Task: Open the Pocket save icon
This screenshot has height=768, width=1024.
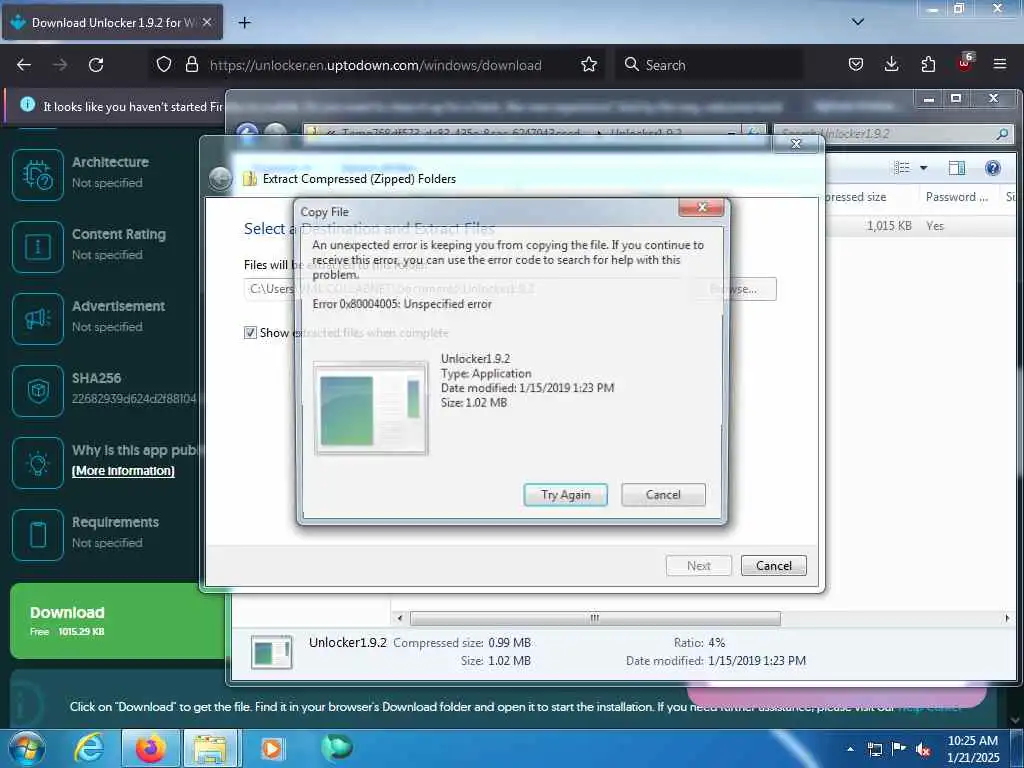Action: [856, 64]
